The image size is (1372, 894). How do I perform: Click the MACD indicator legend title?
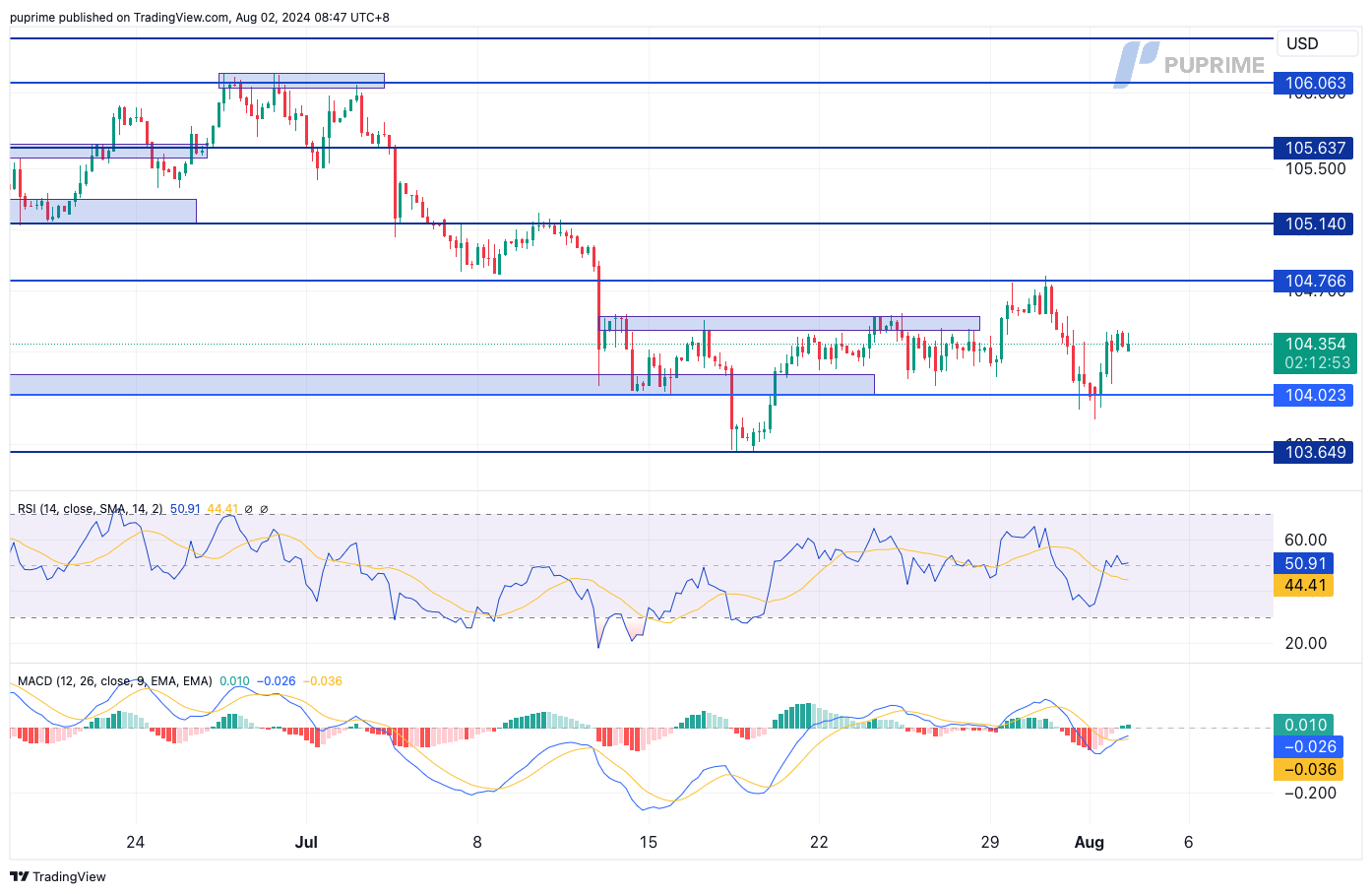(x=114, y=681)
